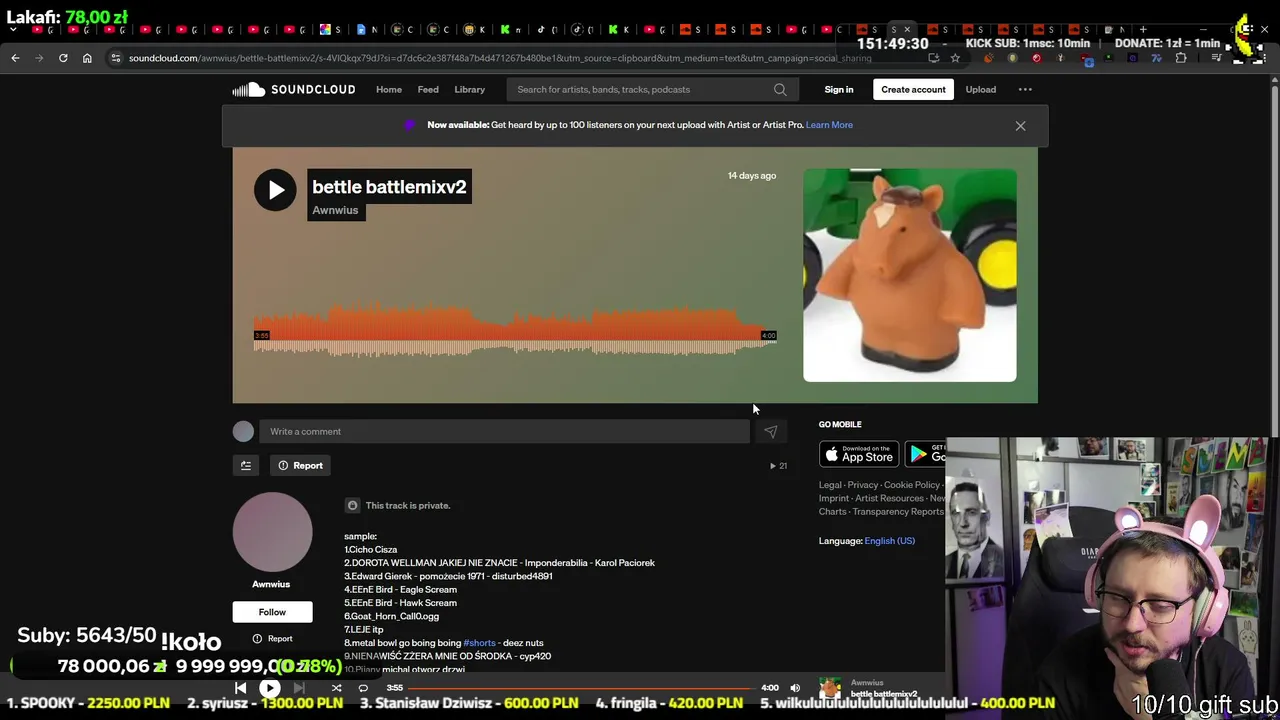The width and height of the screenshot is (1280, 720).
Task: Report the track with the Report button
Action: click(300, 465)
